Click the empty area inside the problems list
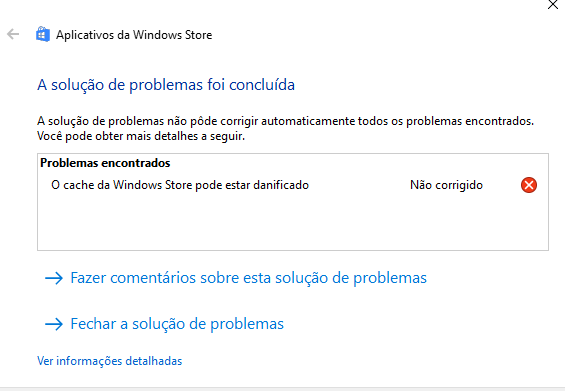Image resolution: width=565 pixels, height=391 pixels. click(293, 222)
